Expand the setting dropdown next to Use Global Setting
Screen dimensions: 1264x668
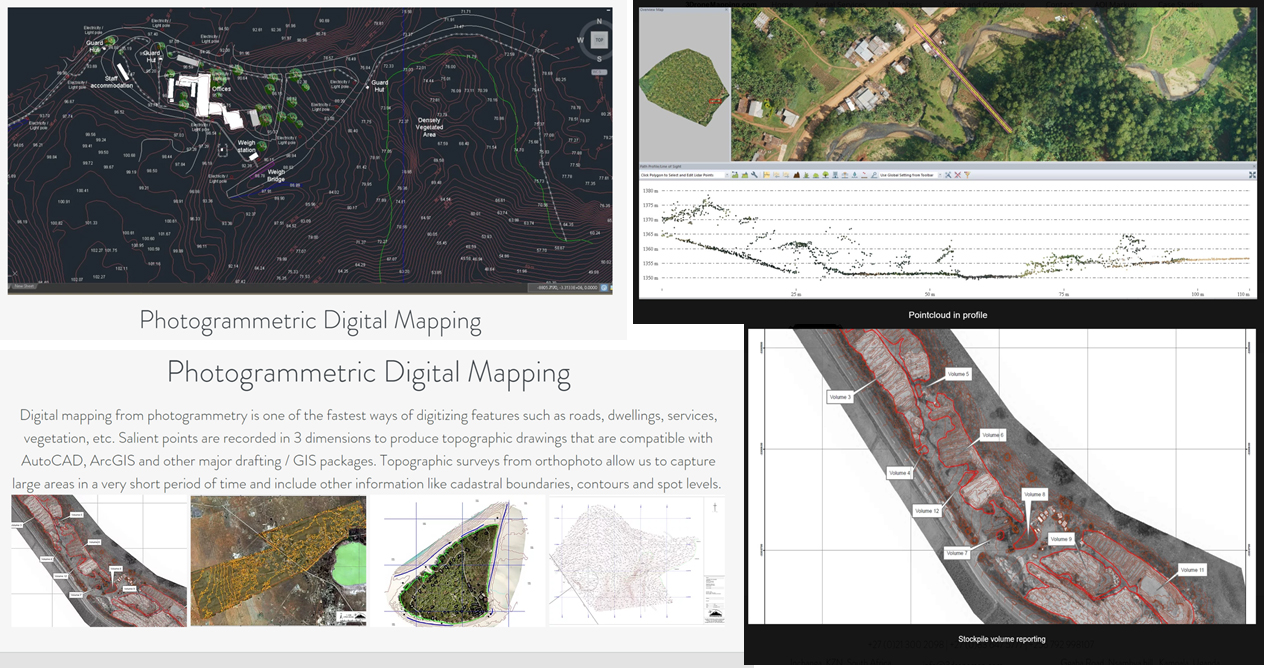point(939,175)
